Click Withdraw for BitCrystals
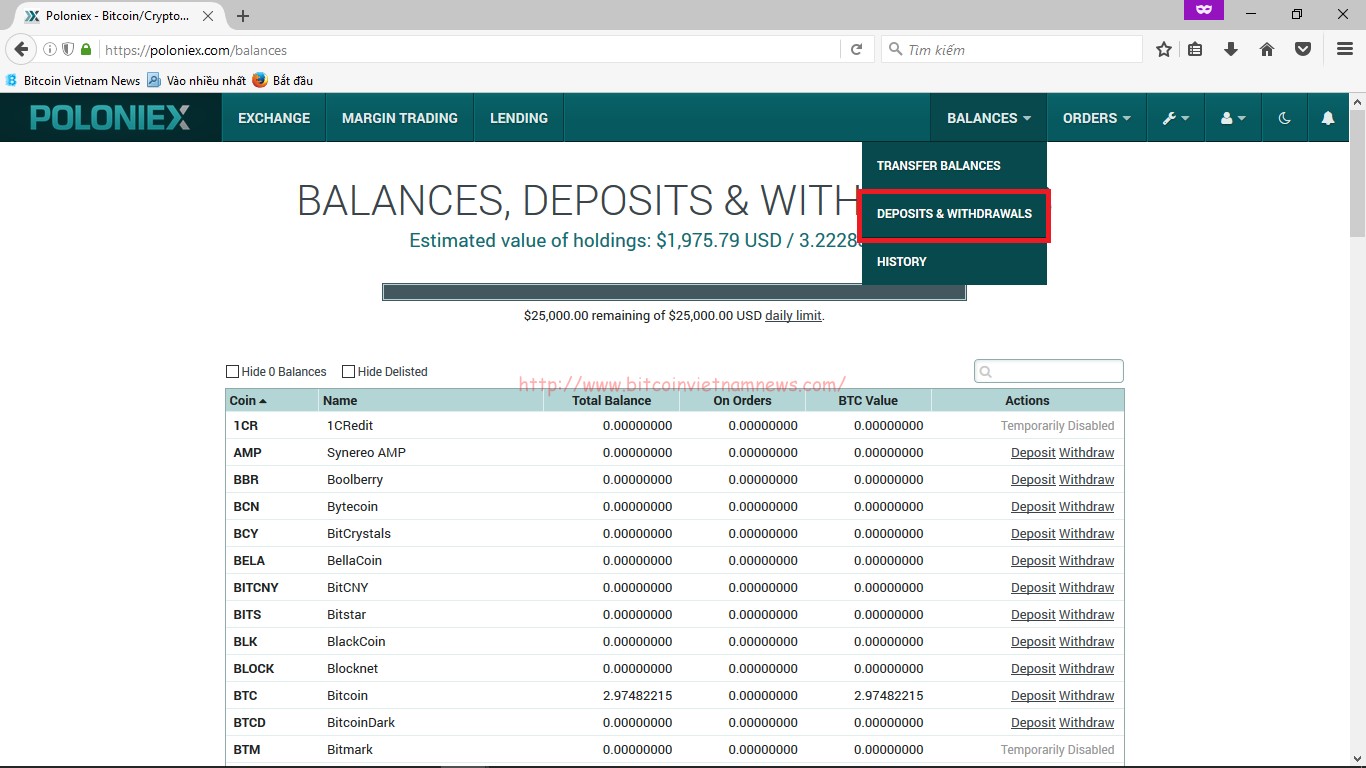The height and width of the screenshot is (768, 1366). (1087, 533)
